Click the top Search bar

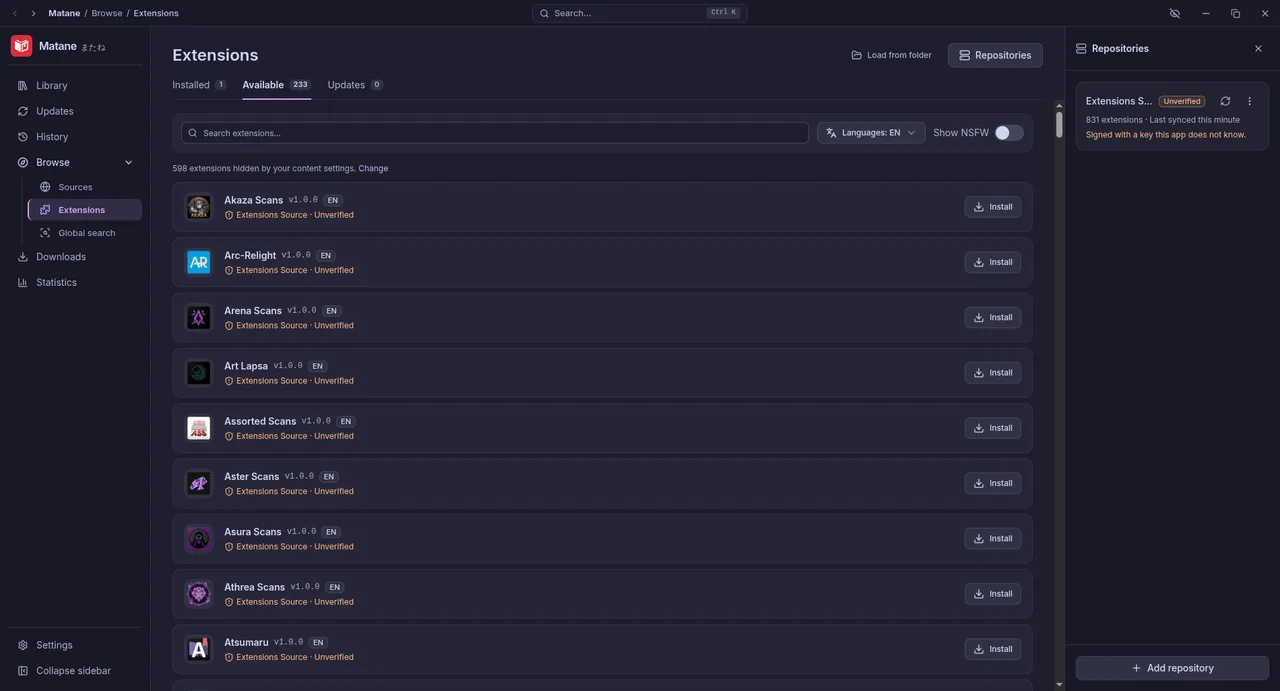[640, 13]
